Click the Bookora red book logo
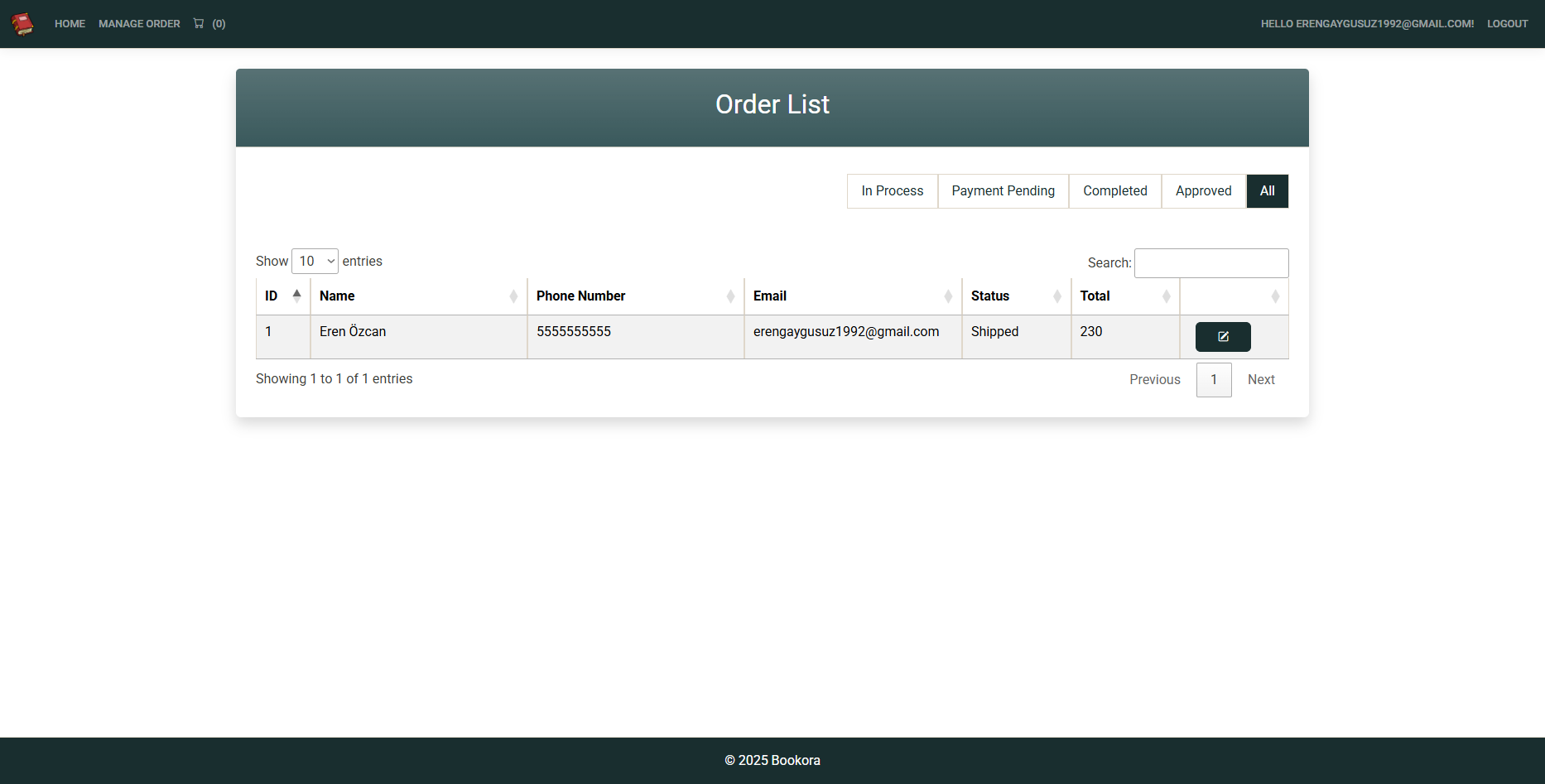The width and height of the screenshot is (1545, 784). click(x=23, y=24)
